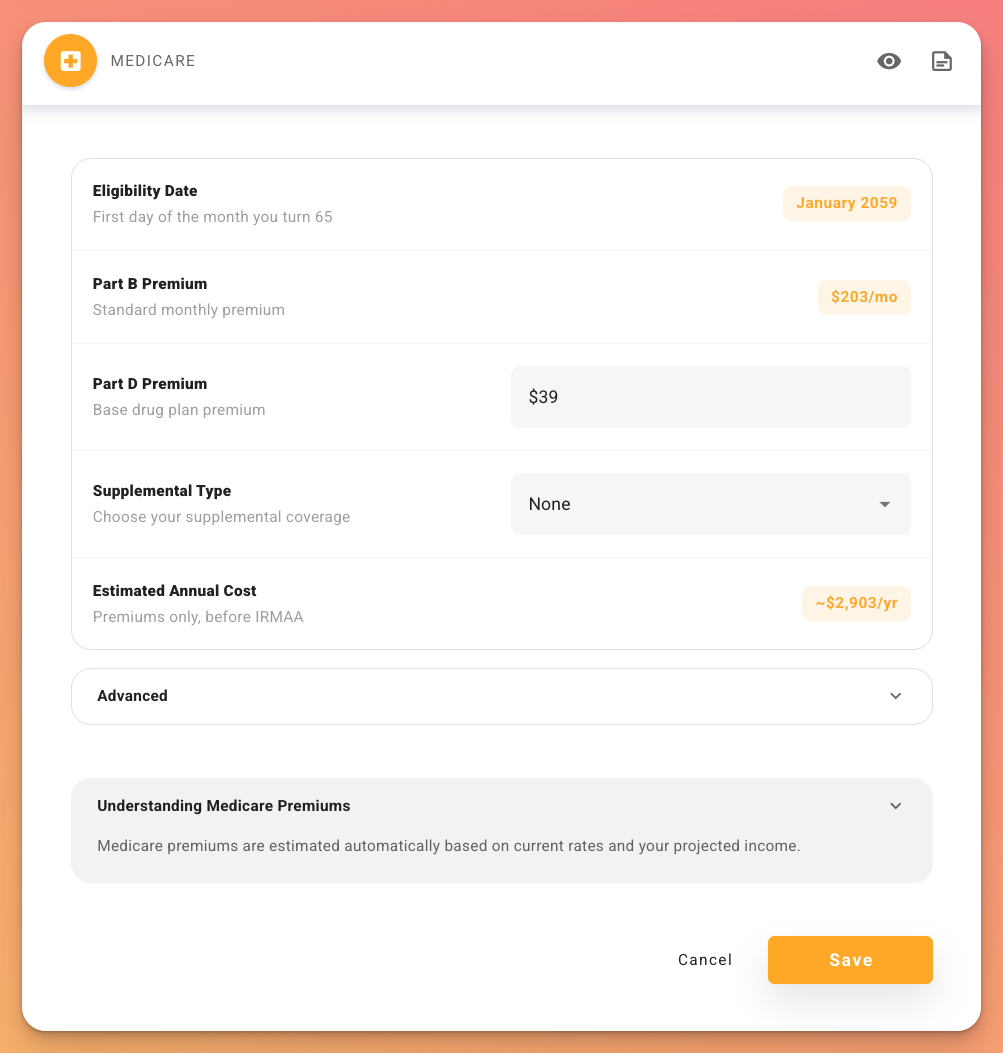Click the ~$2,903/yr estimated cost badge
The width and height of the screenshot is (1003, 1053).
[x=856, y=603]
